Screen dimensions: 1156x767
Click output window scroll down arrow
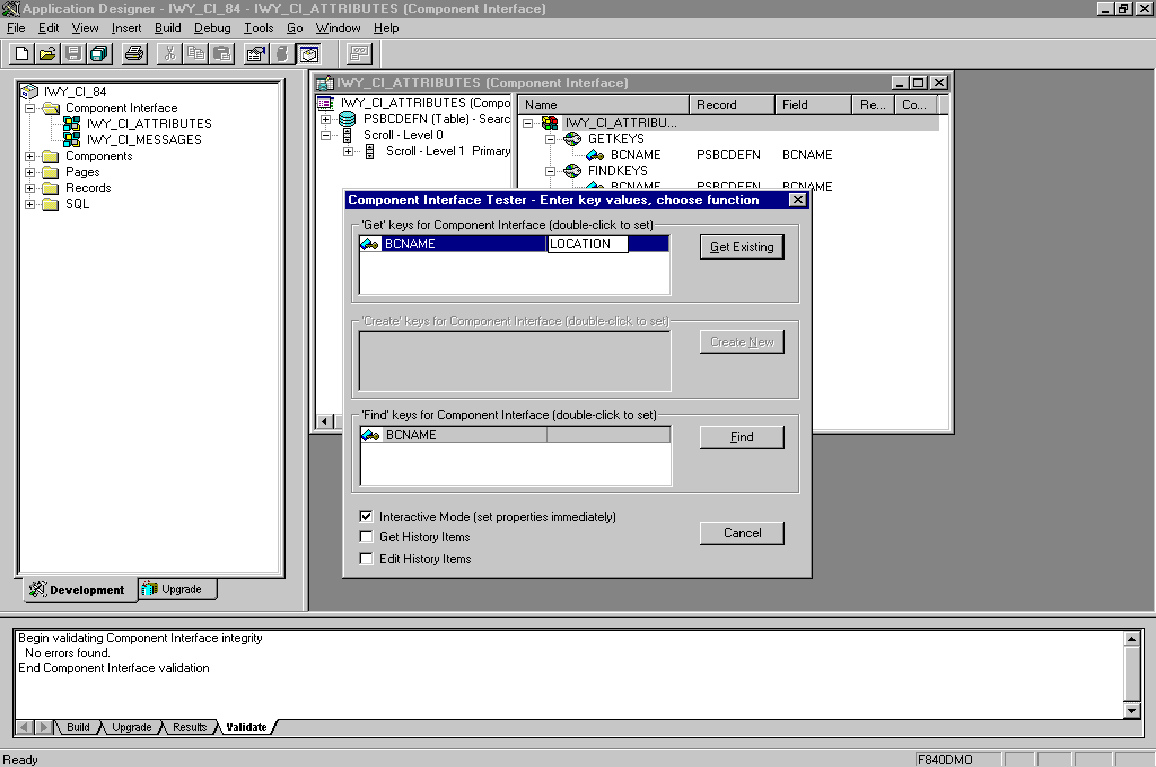click(1132, 711)
